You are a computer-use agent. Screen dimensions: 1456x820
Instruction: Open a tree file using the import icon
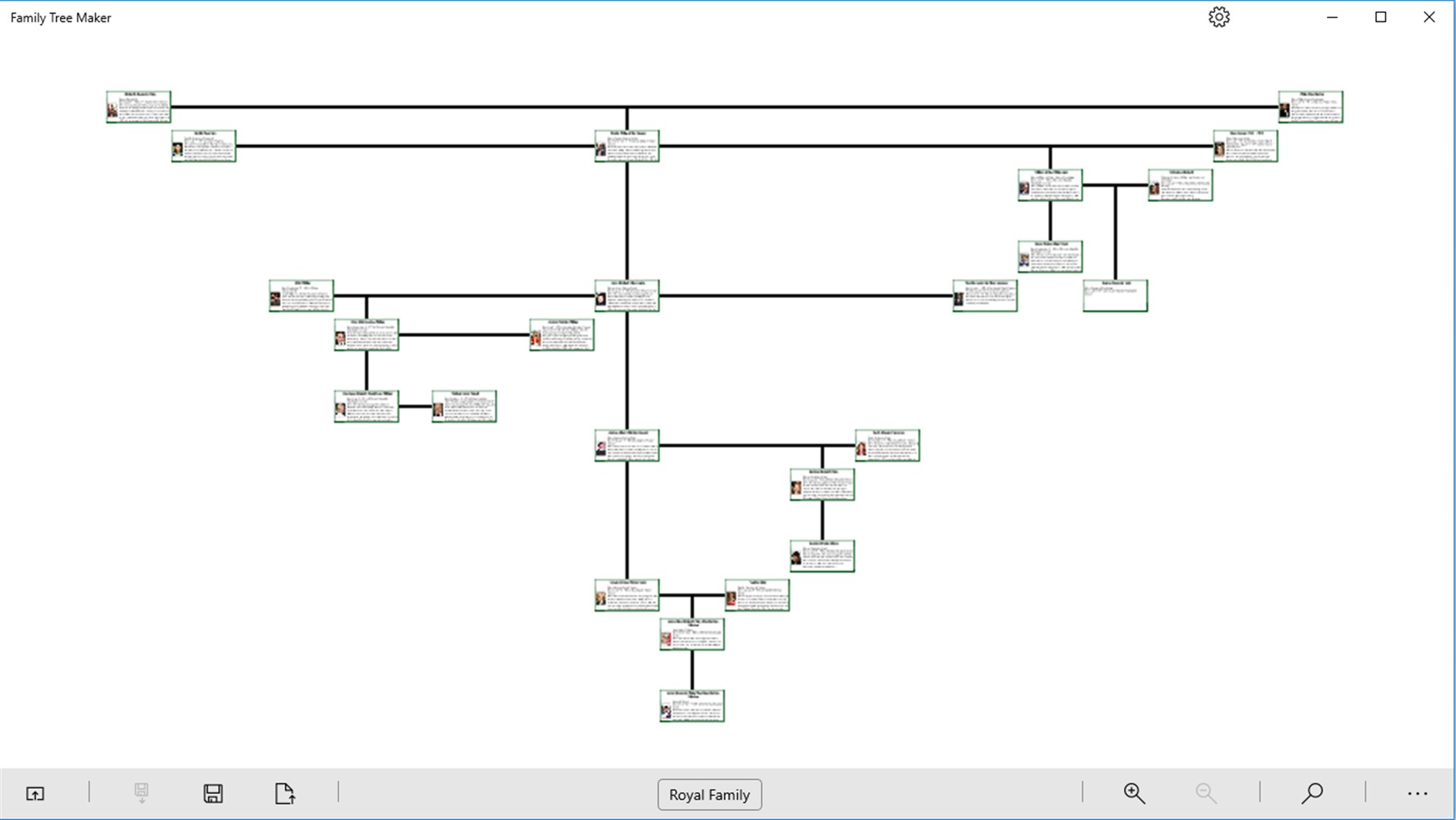(x=34, y=793)
